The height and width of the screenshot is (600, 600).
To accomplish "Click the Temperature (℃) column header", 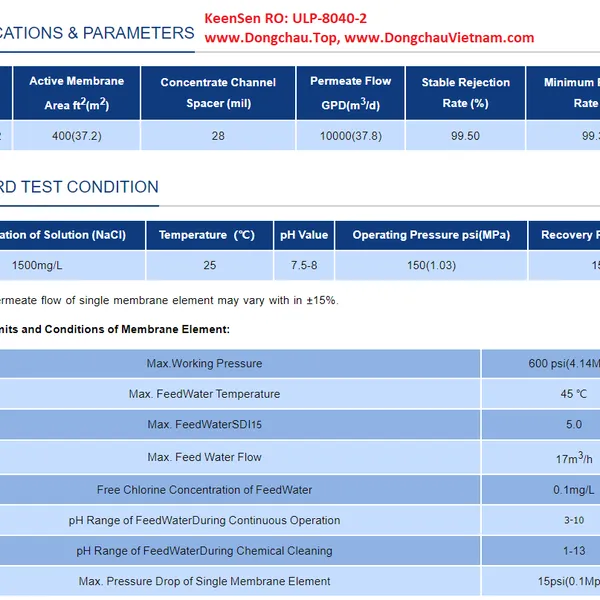I will pos(210,235).
